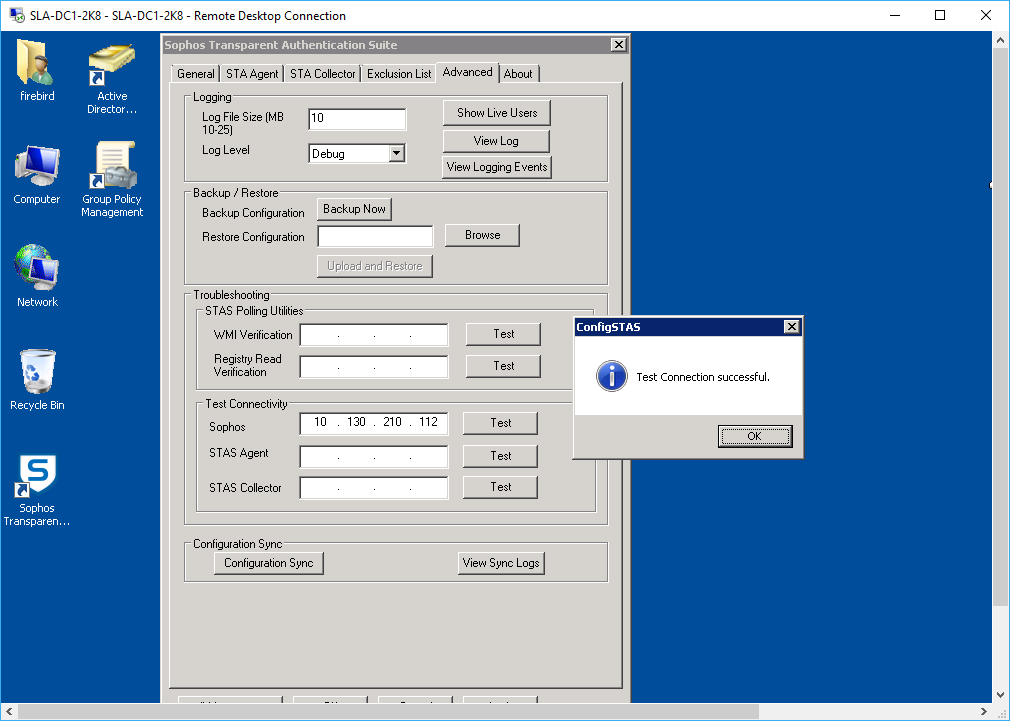Click the remote desktop horizontal scrollbar

[386, 711]
